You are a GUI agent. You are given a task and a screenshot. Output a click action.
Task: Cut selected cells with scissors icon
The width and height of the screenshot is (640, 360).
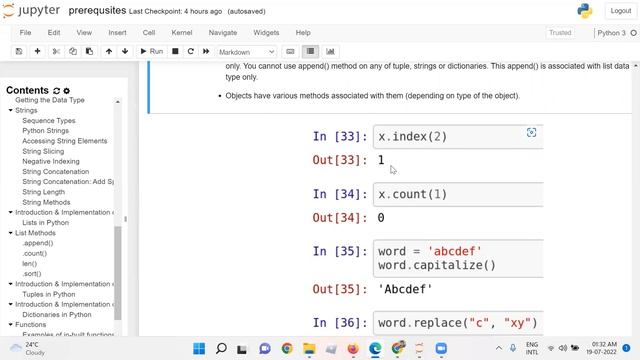[x=56, y=51]
